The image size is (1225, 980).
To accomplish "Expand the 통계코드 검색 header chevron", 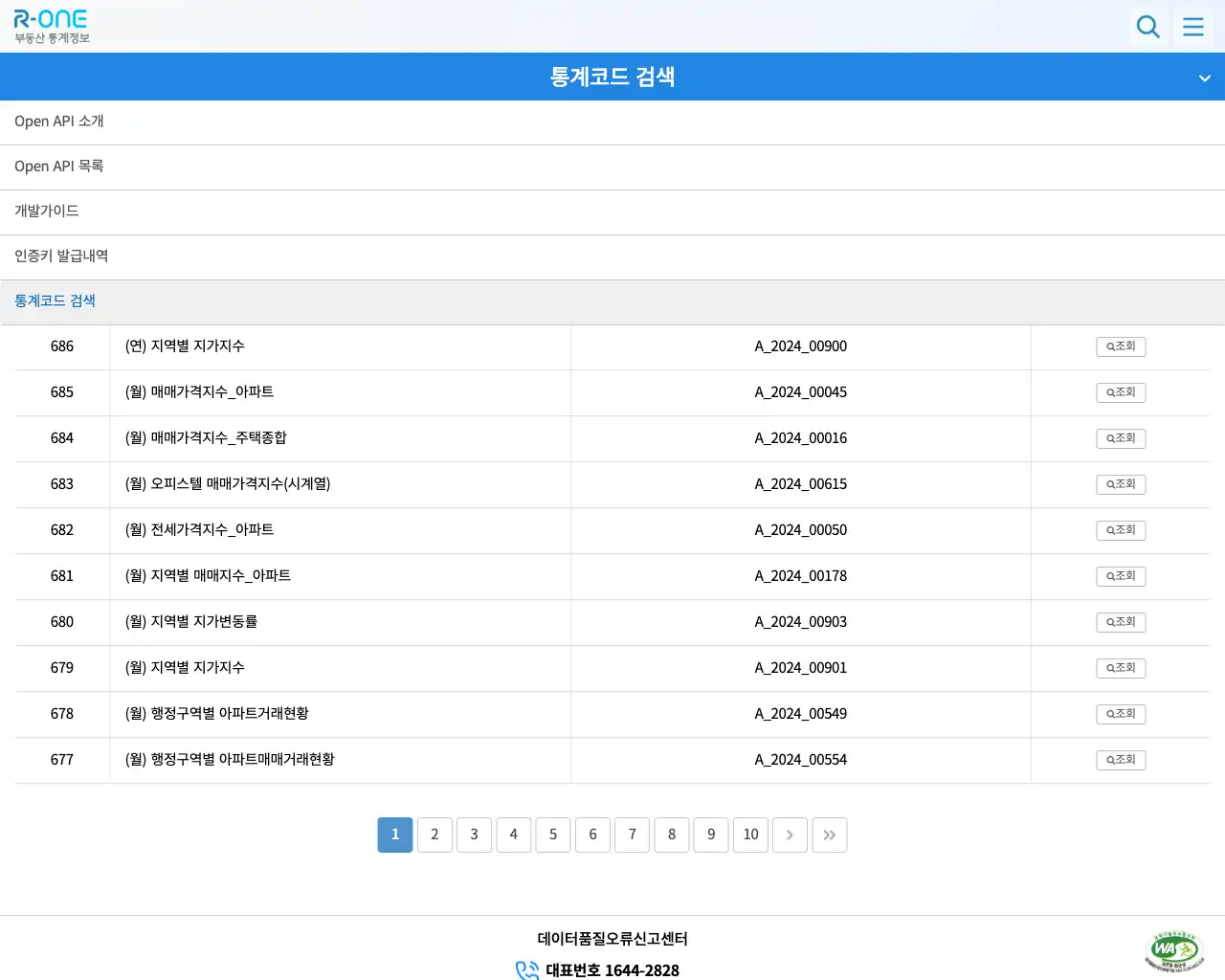I will 1205,78.
